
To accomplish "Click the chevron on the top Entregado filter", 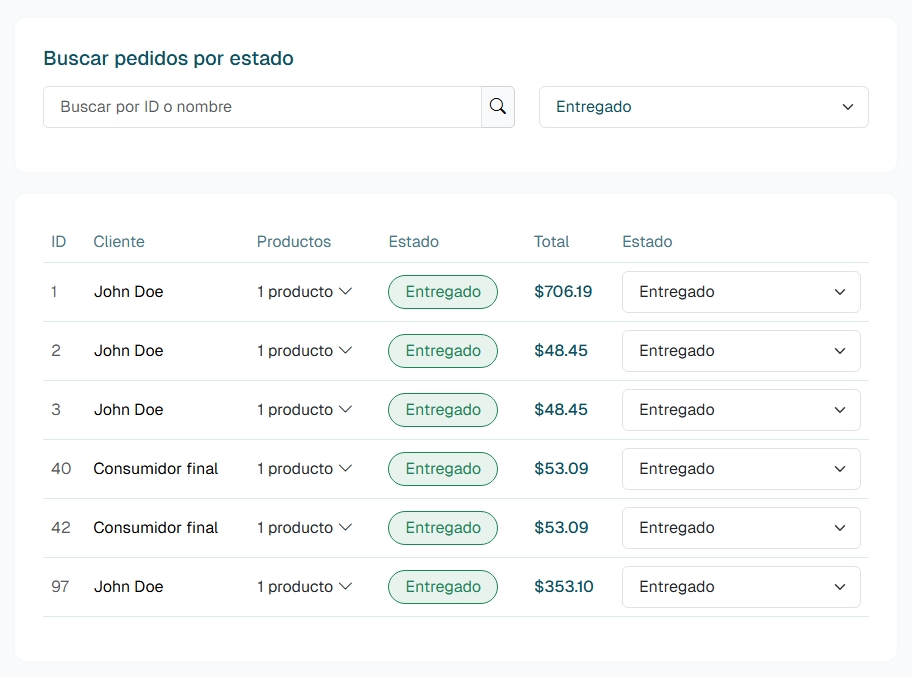I will [x=848, y=106].
